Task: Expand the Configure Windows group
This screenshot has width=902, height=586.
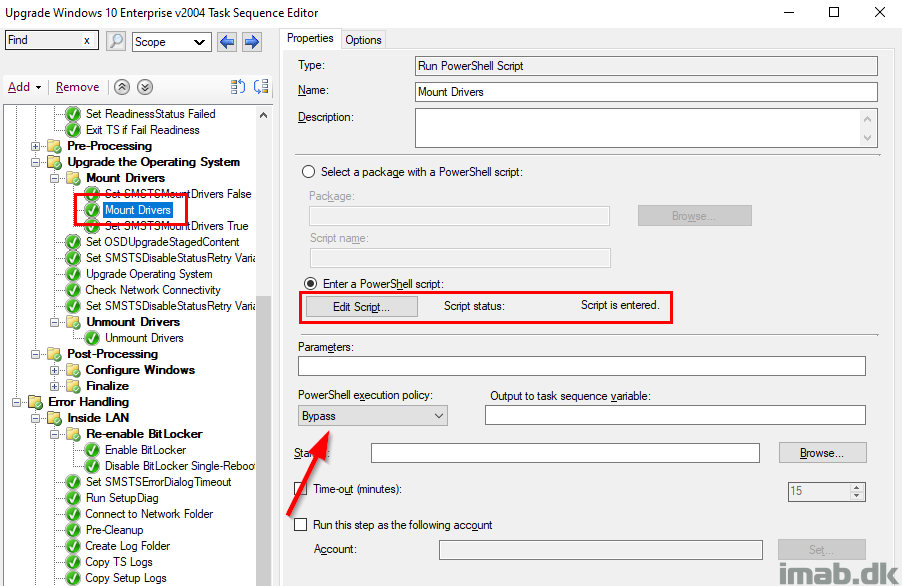Action: [55, 370]
